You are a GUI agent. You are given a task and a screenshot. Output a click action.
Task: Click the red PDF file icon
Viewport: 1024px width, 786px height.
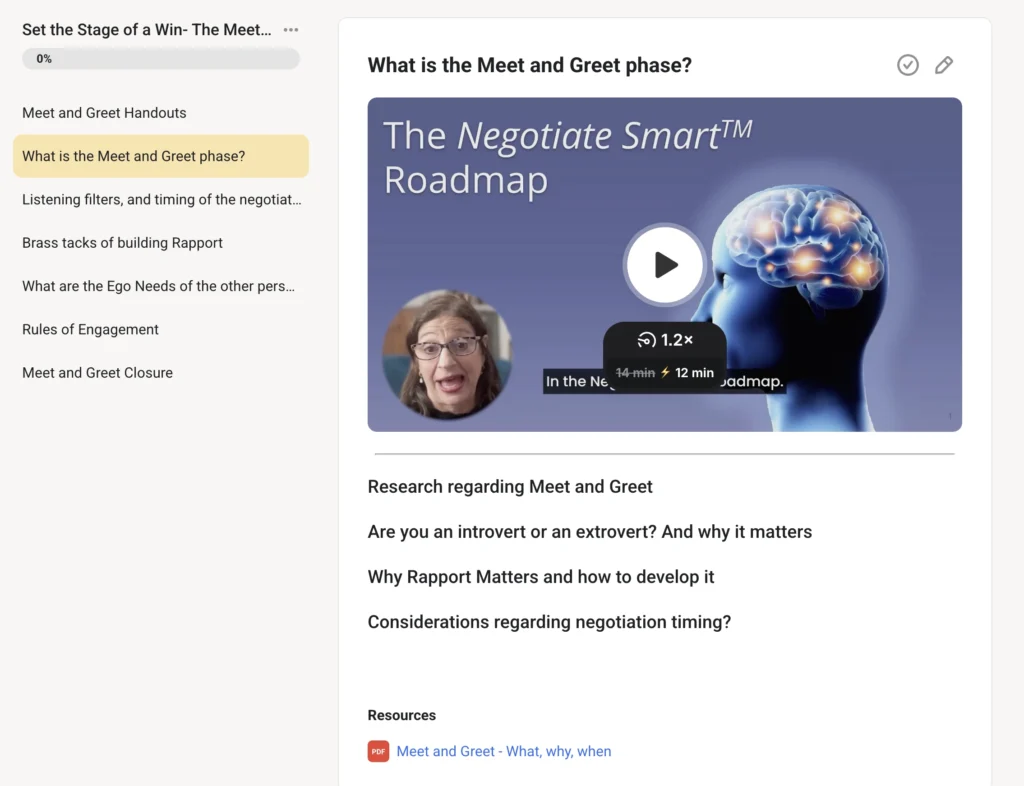(x=378, y=751)
